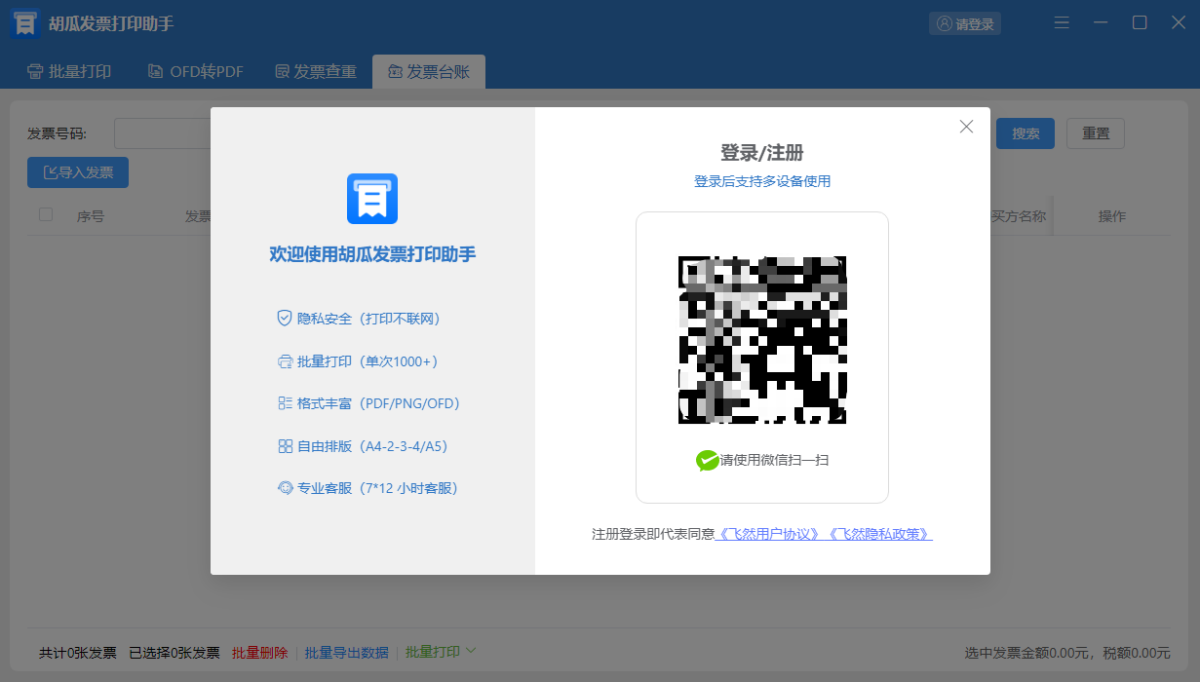Click the professional customer service headset icon
1200x682 pixels.
pyautogui.click(x=284, y=488)
